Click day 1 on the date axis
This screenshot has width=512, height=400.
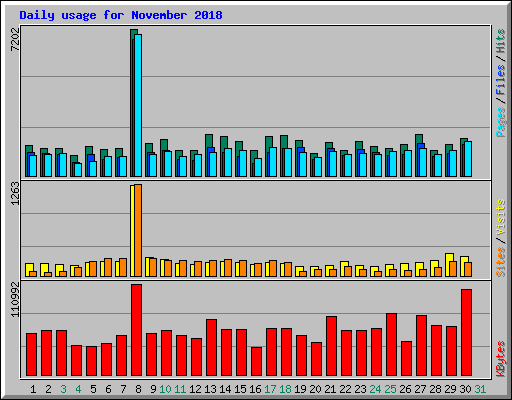click(x=33, y=389)
